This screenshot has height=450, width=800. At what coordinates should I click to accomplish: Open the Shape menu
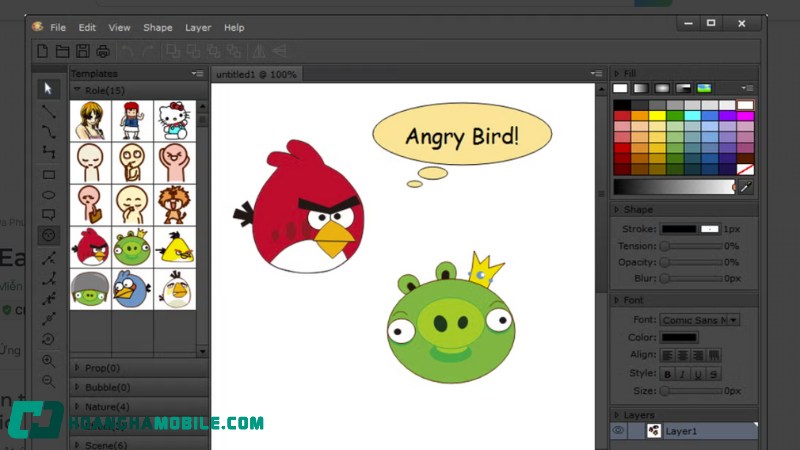[157, 28]
